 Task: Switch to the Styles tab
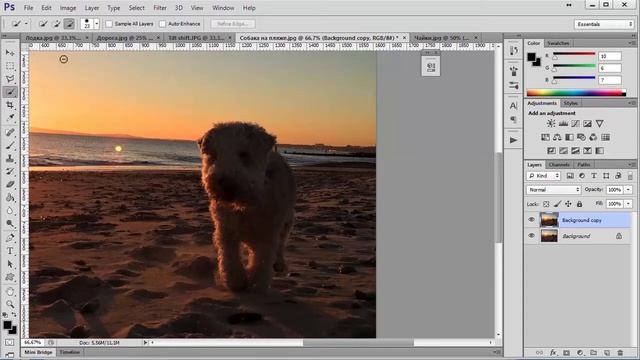pyautogui.click(x=571, y=103)
